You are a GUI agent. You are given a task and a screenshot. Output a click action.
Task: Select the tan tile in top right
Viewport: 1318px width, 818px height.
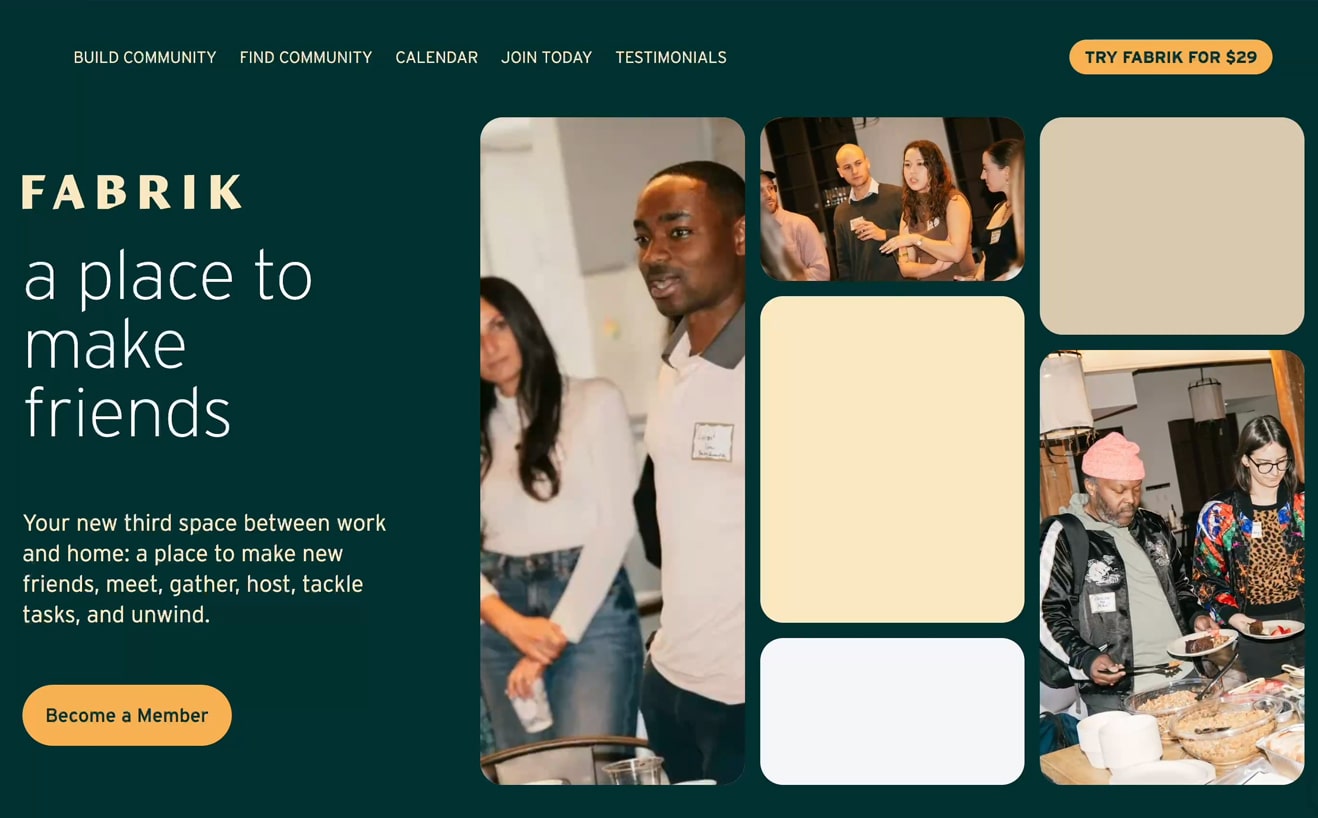point(1172,226)
